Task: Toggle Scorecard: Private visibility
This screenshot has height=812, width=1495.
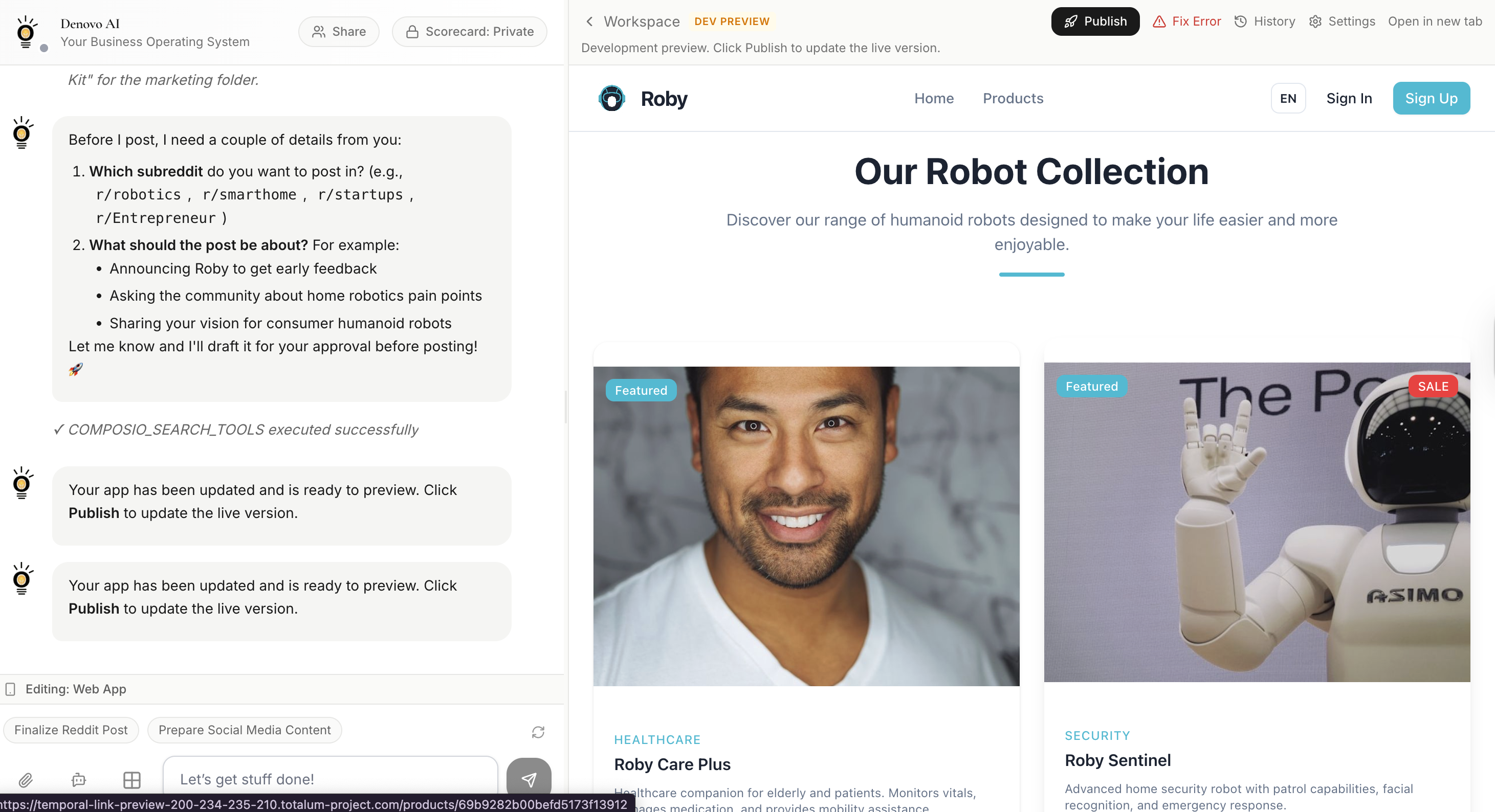Action: point(469,32)
